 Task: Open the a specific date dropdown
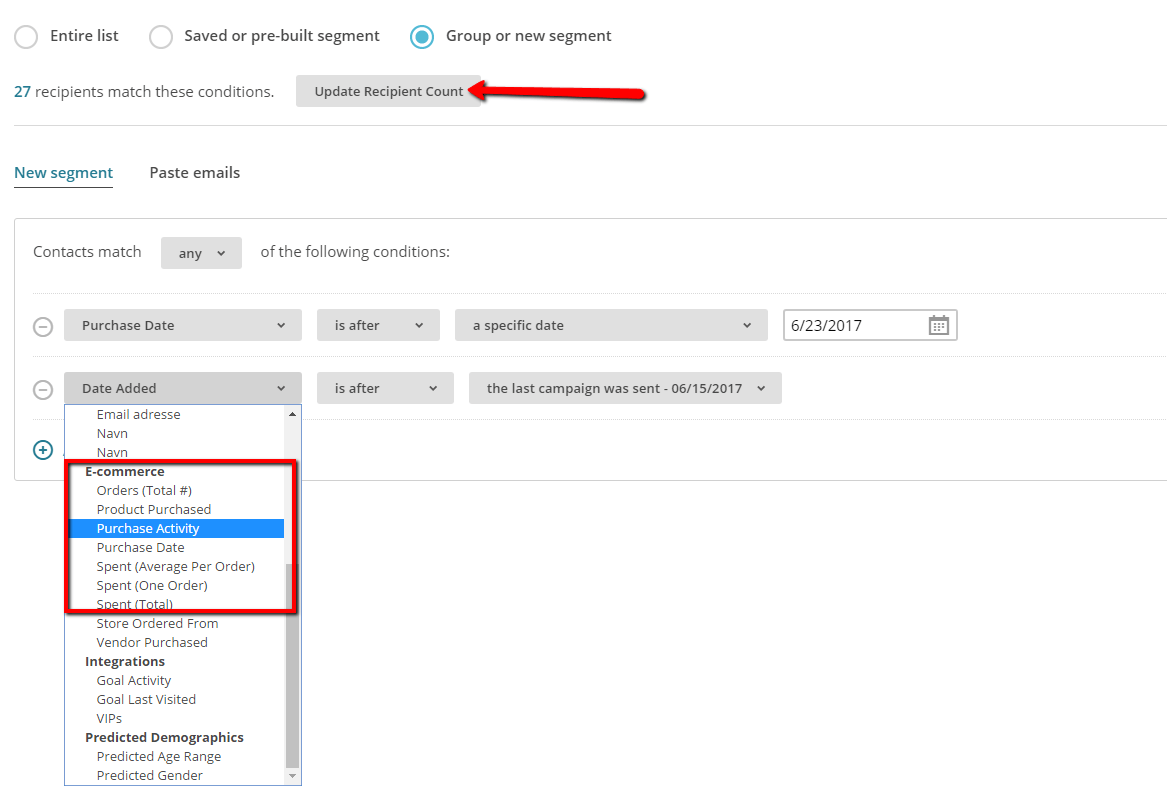click(x=611, y=325)
